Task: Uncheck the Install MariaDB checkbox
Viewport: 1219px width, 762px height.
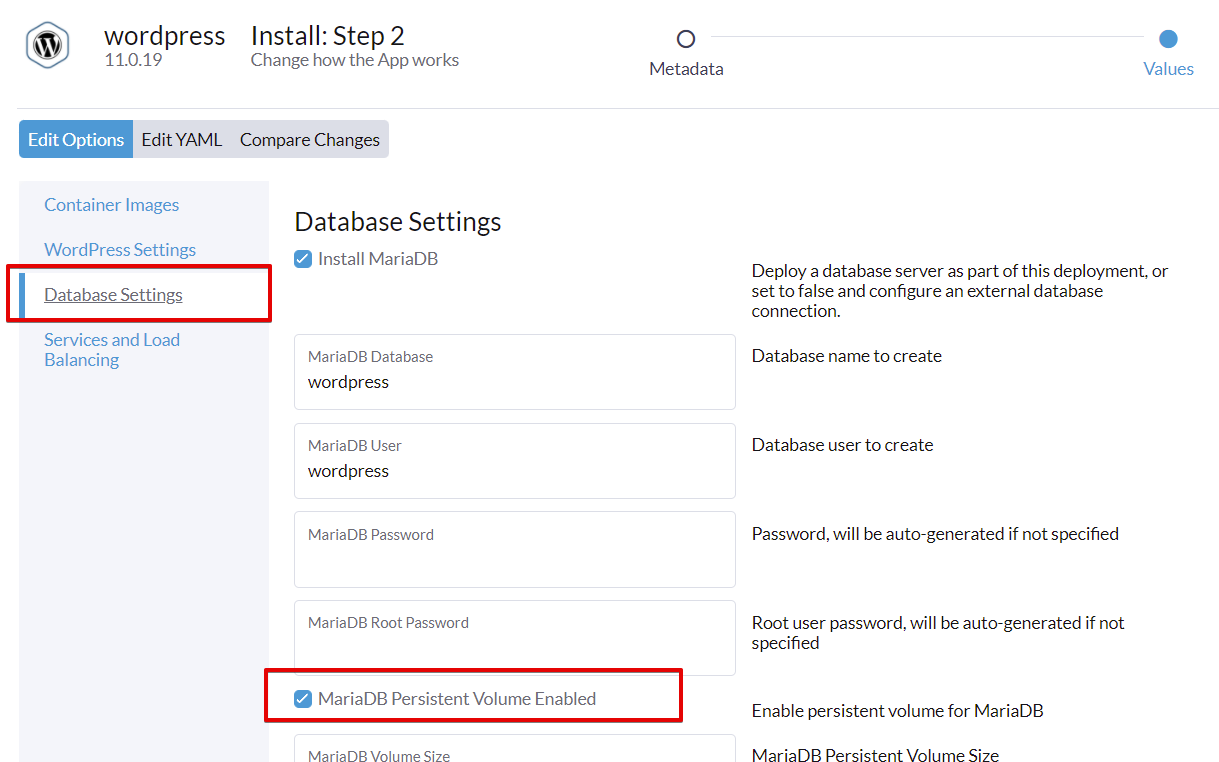Action: [x=303, y=260]
